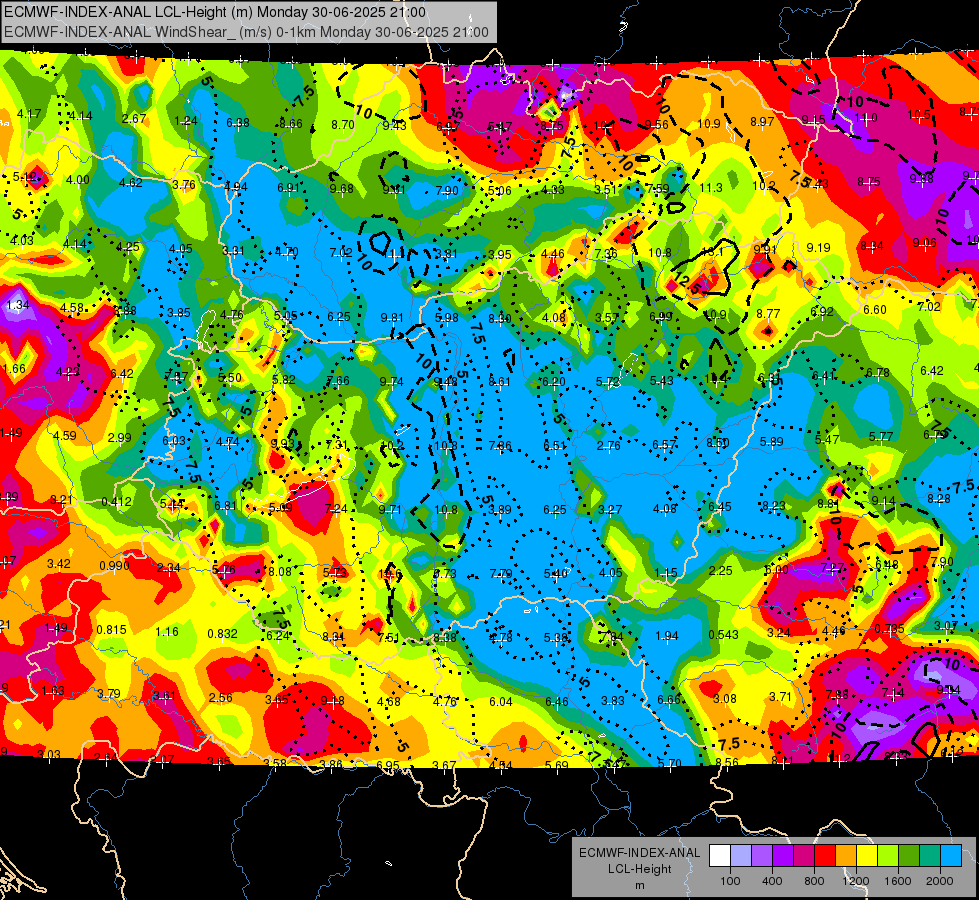Click the white swatch in the LCL-Height legend
Viewport: 979px width, 900px height.
(720, 856)
